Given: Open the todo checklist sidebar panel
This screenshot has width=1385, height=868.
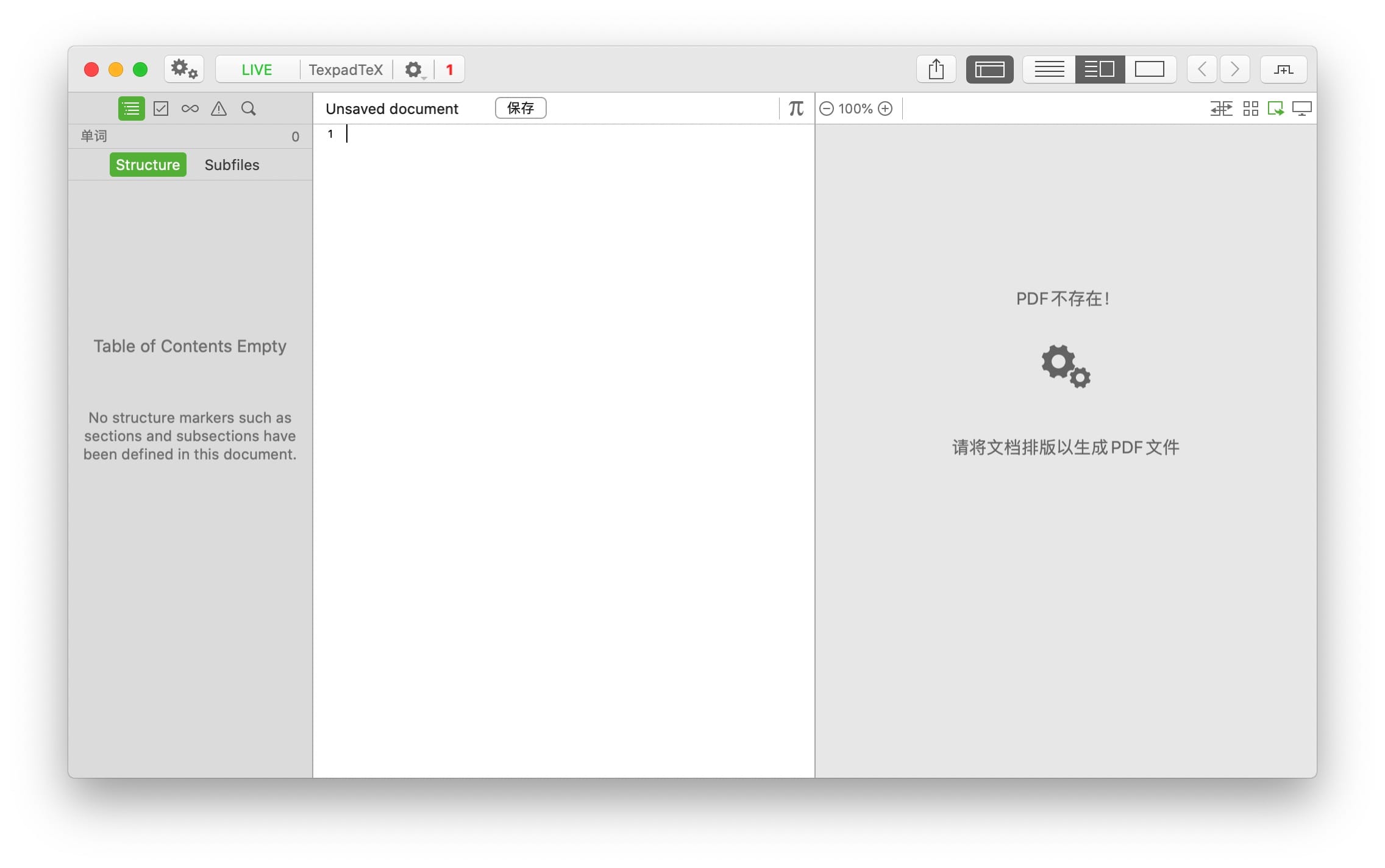Looking at the screenshot, I should point(161,108).
